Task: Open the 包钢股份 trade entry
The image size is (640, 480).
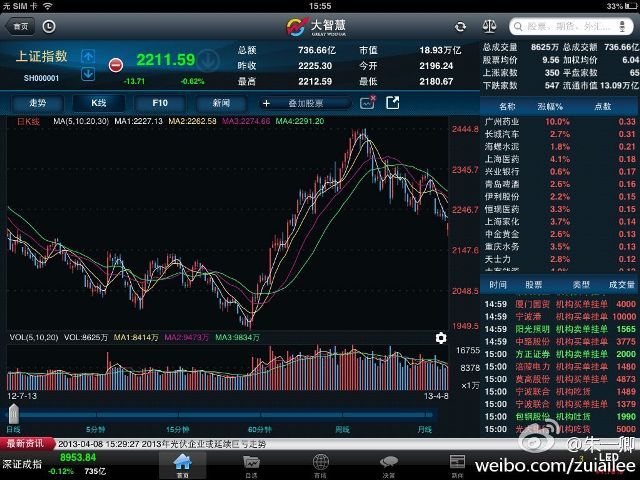Action: tap(560, 417)
